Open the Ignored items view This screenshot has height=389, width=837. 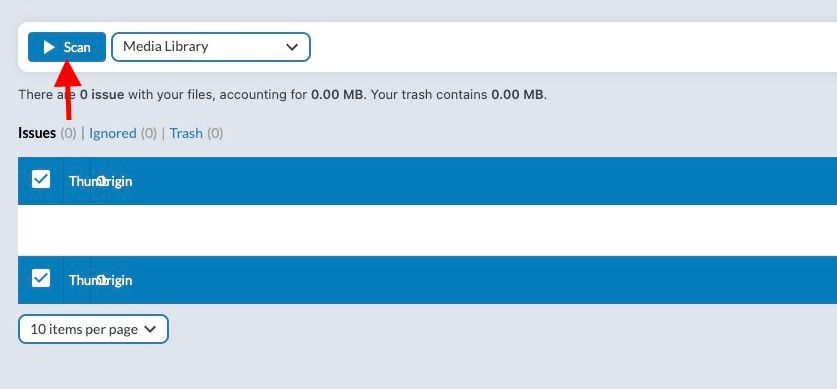(x=113, y=133)
